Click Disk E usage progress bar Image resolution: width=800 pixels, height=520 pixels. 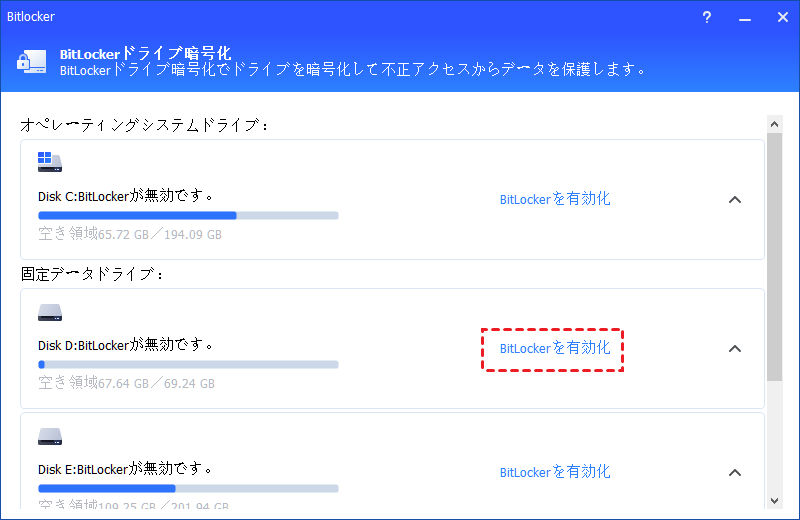188,488
